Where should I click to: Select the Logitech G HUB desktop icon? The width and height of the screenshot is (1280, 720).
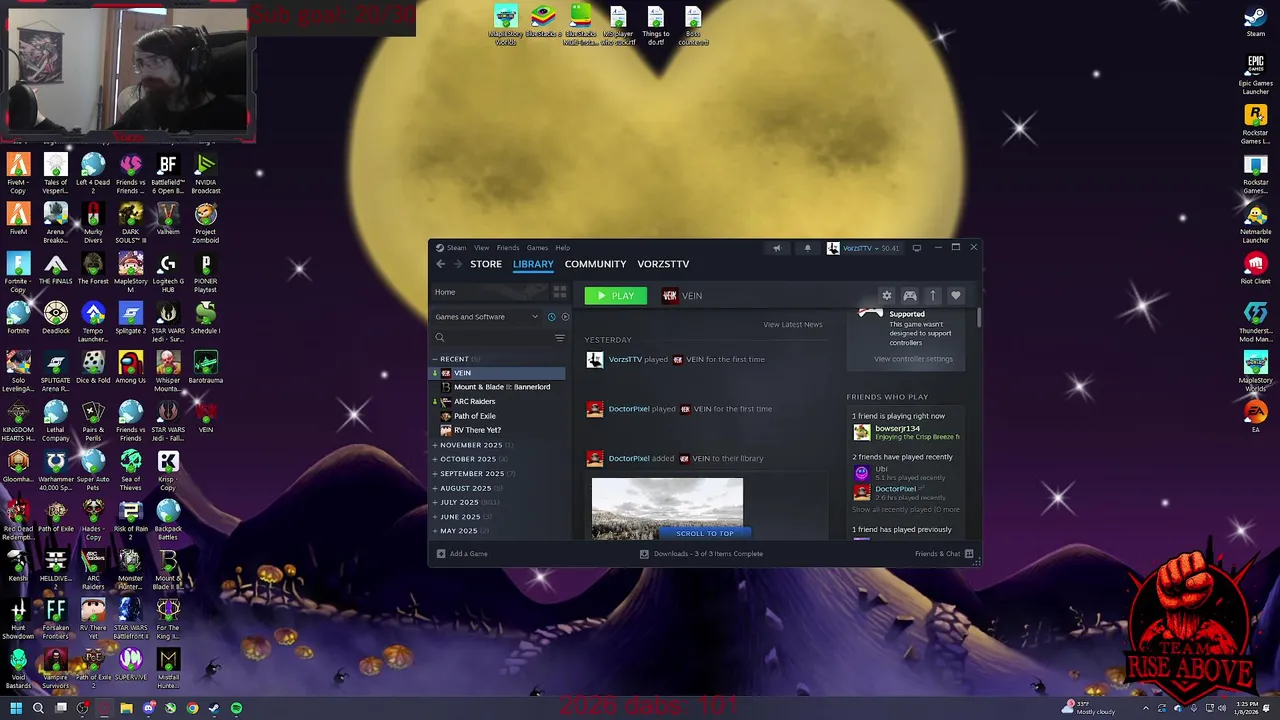[x=168, y=273]
